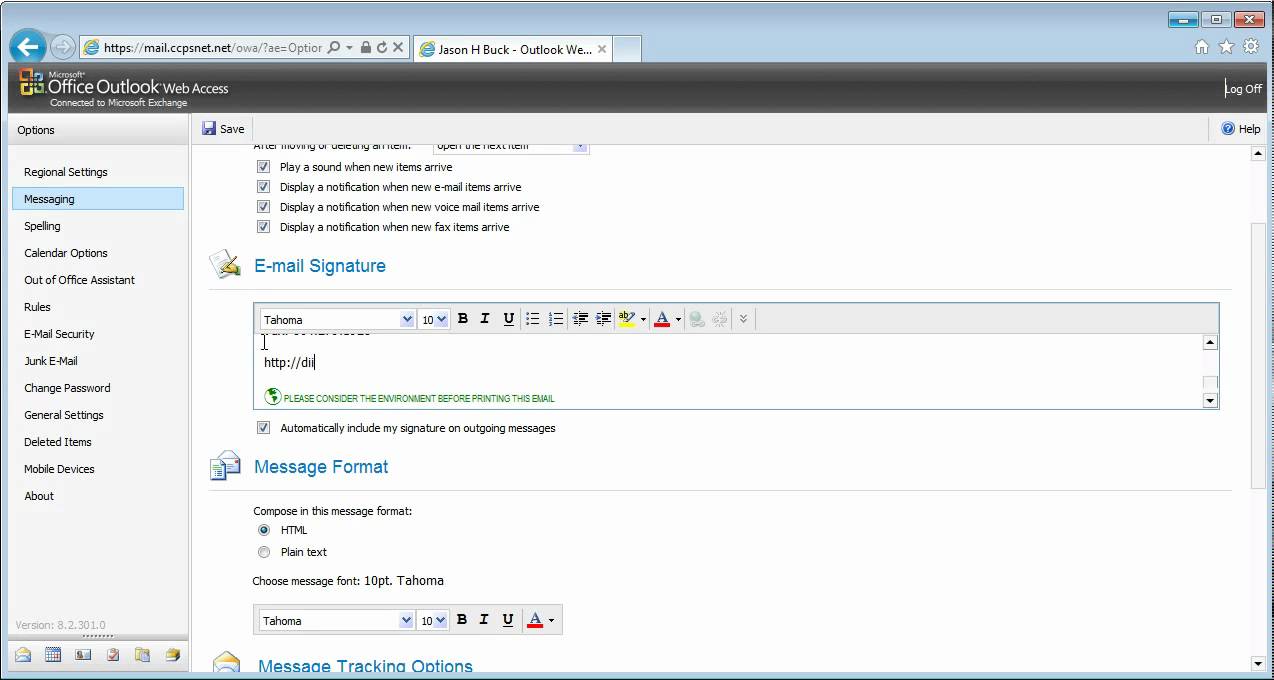Open default message font size dropdown
Screen dimensions: 1274x680
tap(441, 621)
